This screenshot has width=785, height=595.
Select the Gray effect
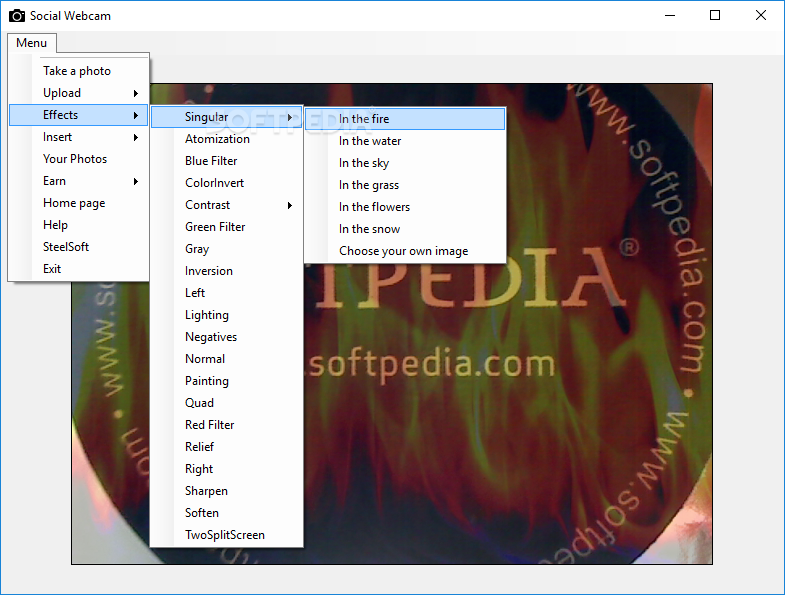click(x=227, y=249)
